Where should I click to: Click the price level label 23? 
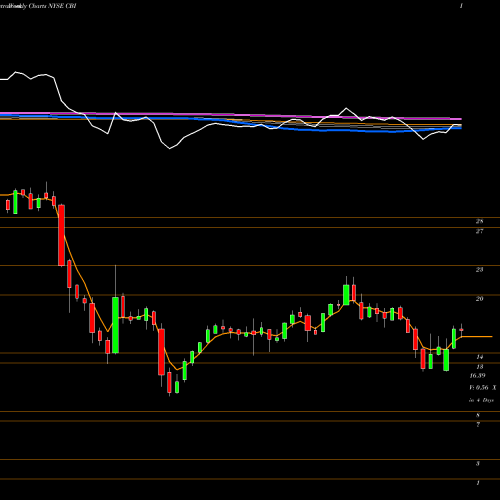point(479,269)
